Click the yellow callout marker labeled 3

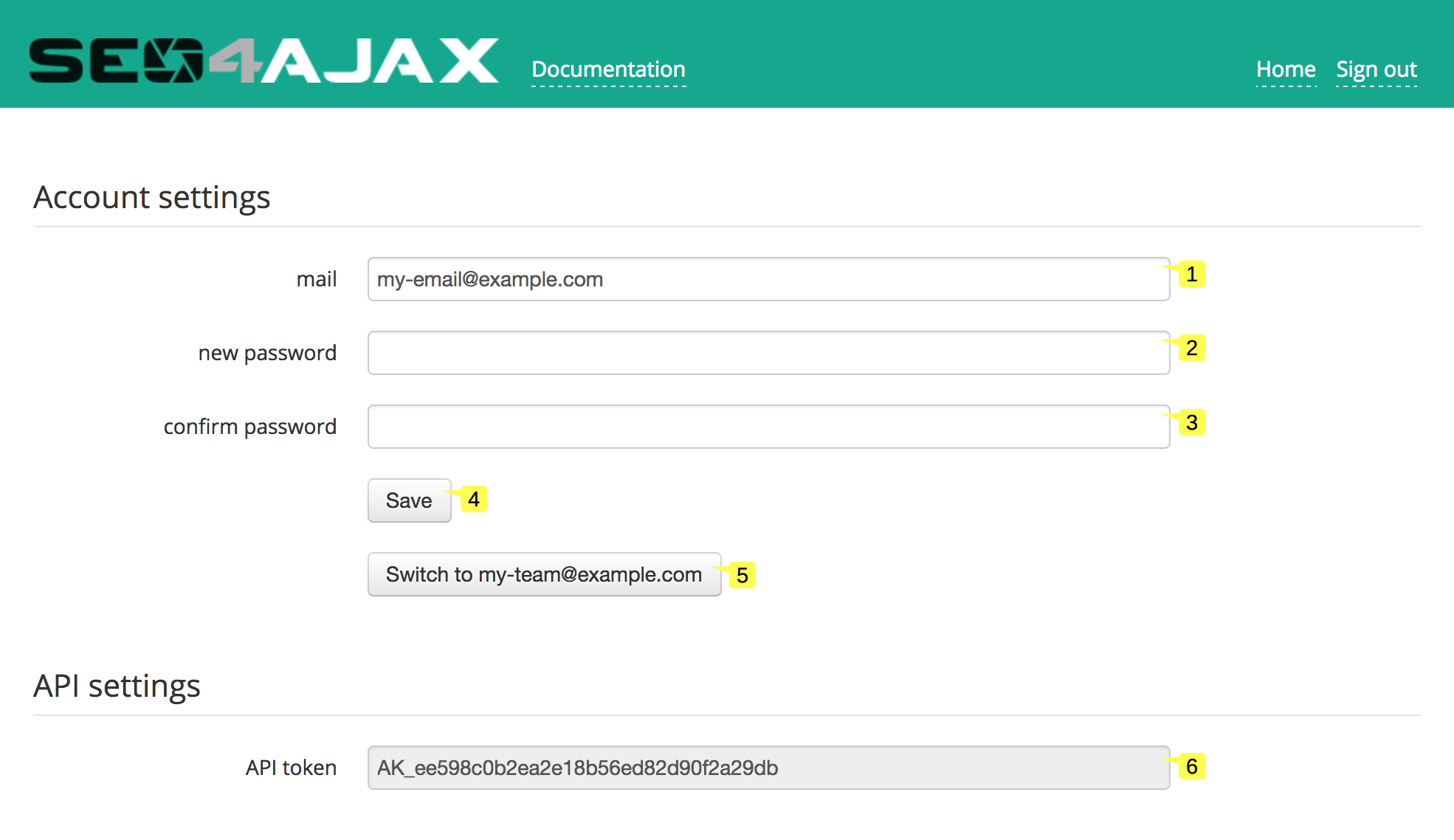[x=1192, y=421]
